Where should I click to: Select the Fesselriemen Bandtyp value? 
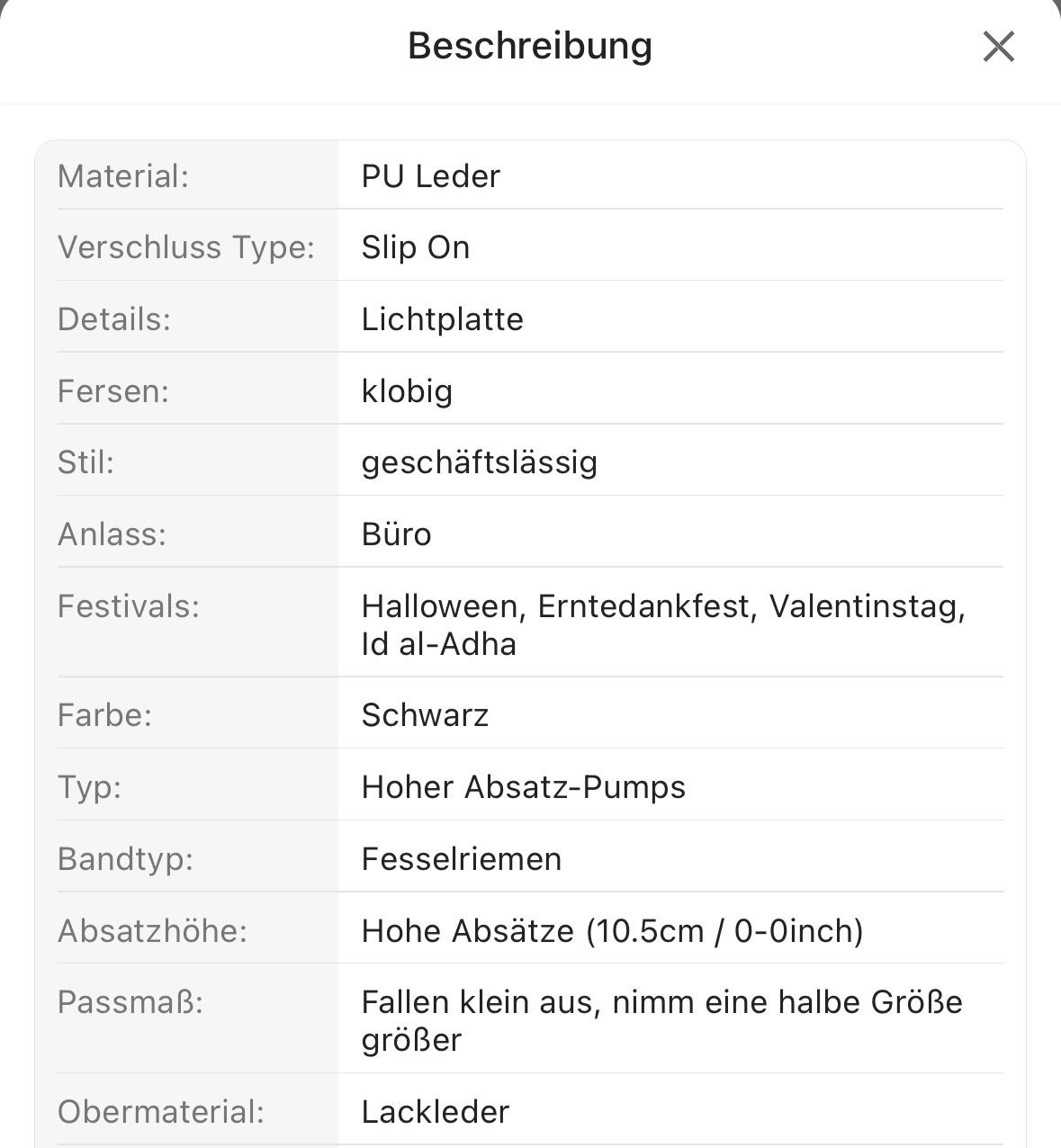461,859
